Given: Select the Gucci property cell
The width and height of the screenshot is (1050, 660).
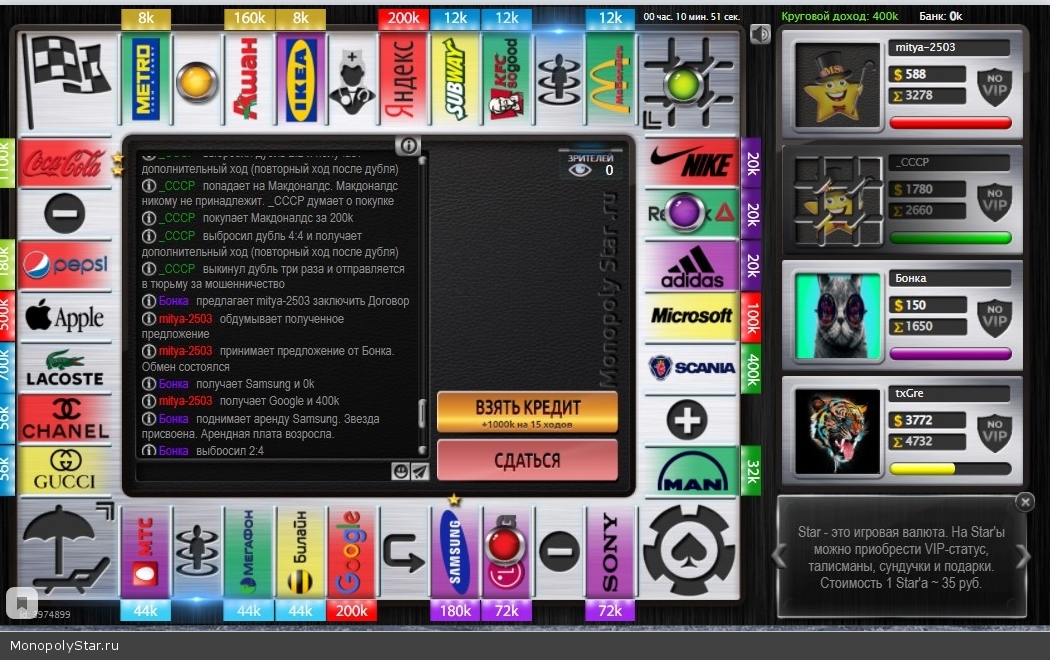Looking at the screenshot, I should [64, 471].
